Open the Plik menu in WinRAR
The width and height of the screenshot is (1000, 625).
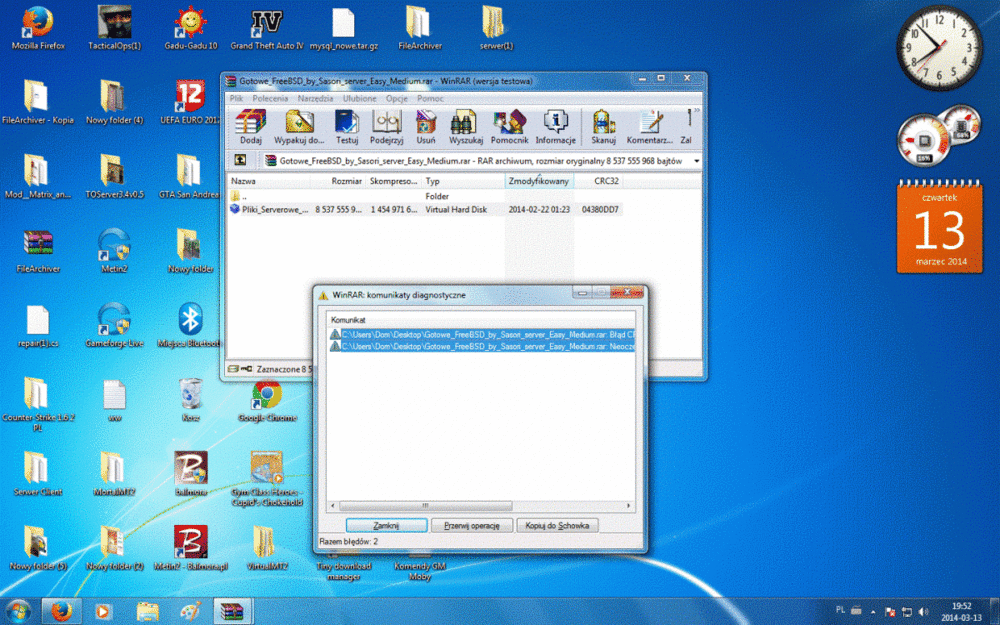pos(237,99)
